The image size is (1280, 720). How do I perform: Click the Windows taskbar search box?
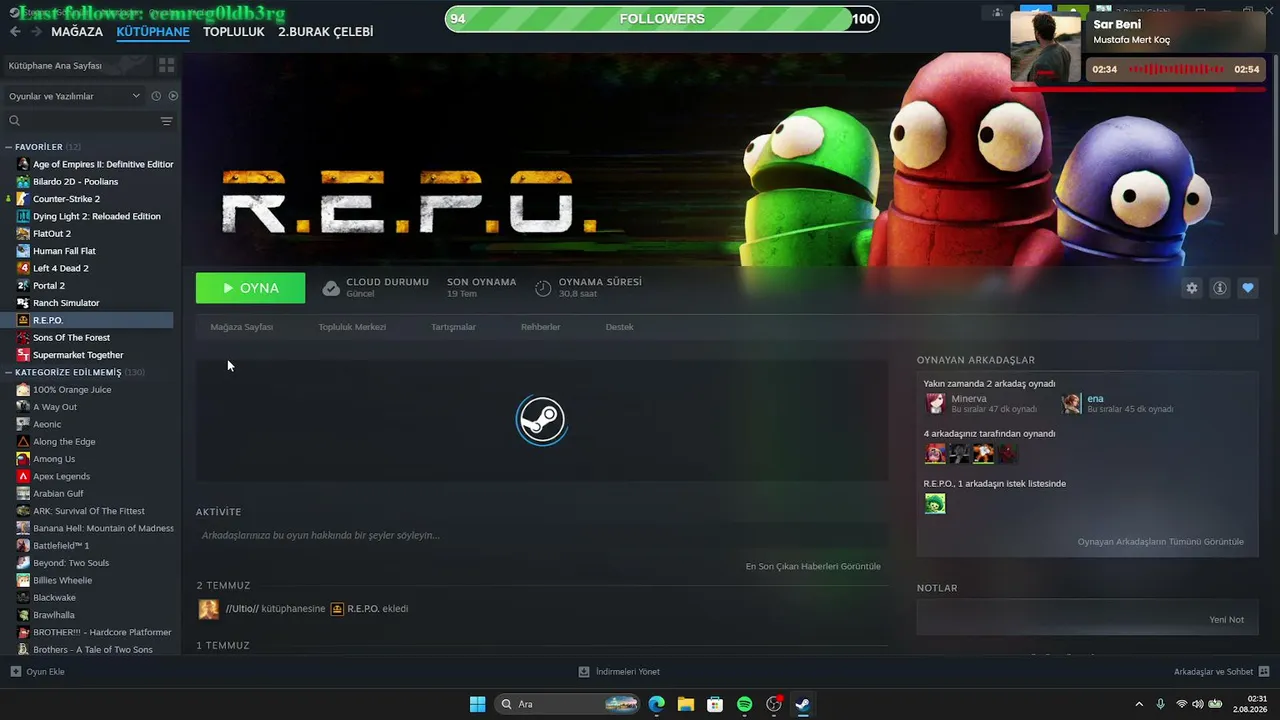[567, 704]
